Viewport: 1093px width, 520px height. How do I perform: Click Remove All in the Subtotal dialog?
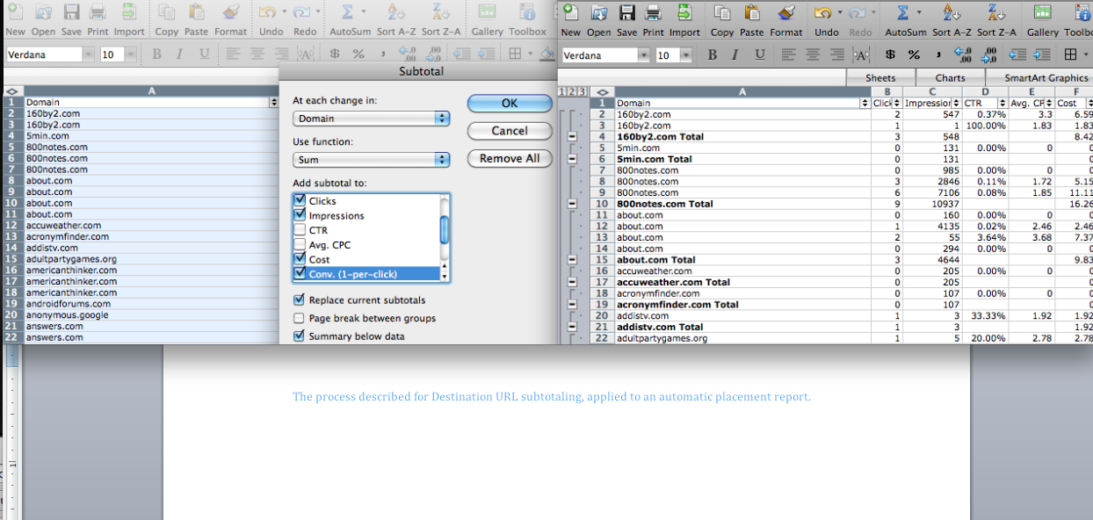[x=510, y=158]
